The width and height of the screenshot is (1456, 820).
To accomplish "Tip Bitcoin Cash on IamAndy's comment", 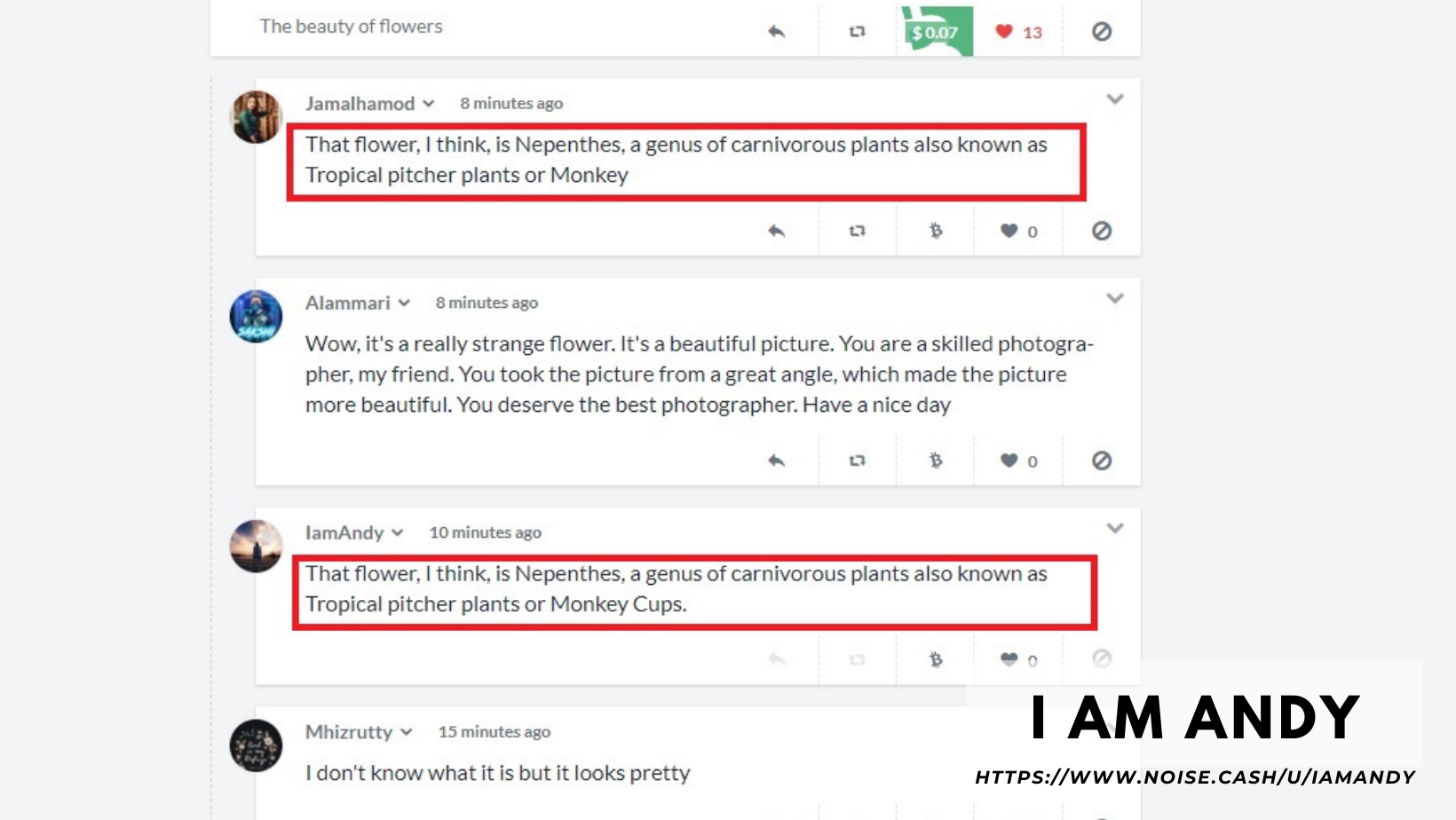I will tap(936, 659).
